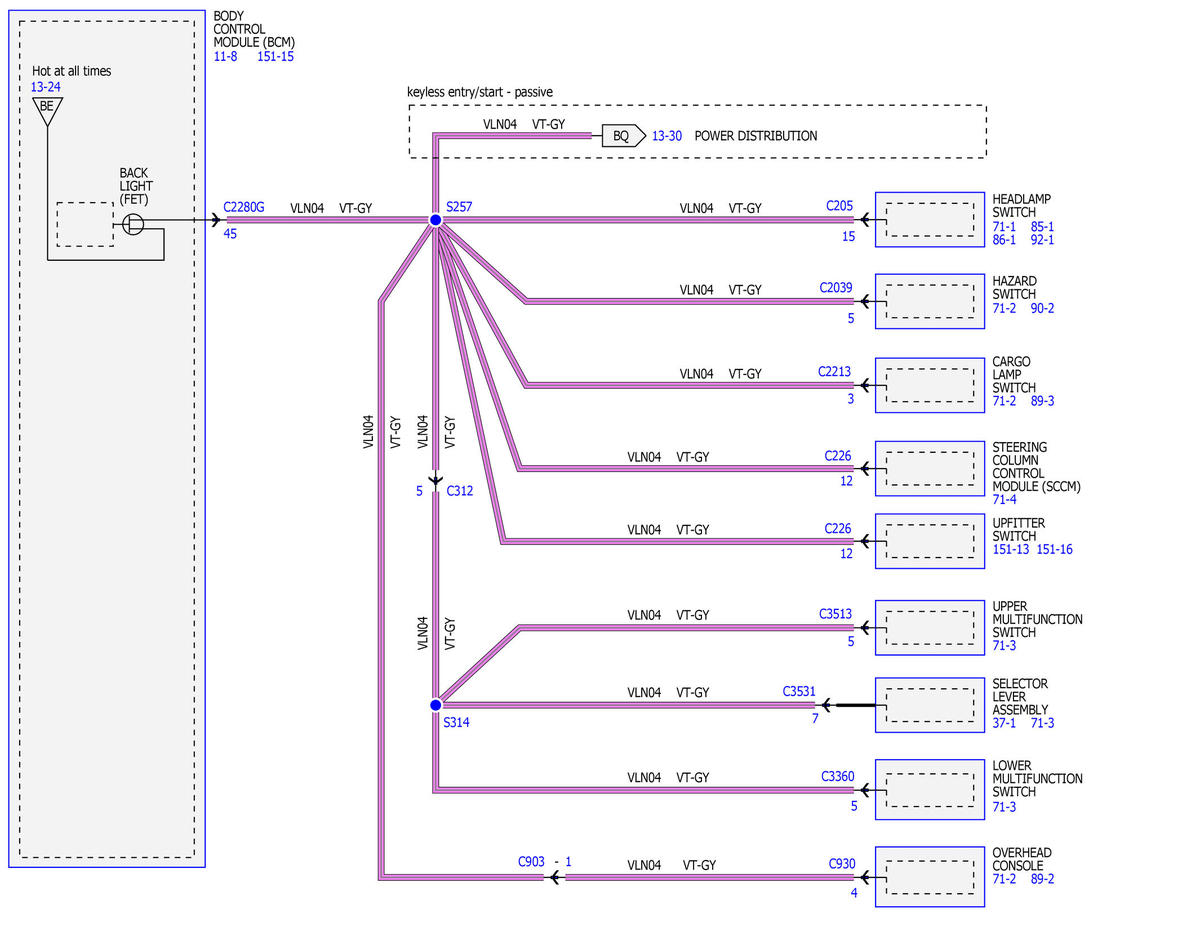Viewport: 1200px width, 927px height.
Task: Select connector C2039 for the hazard switch
Action: pos(836,288)
